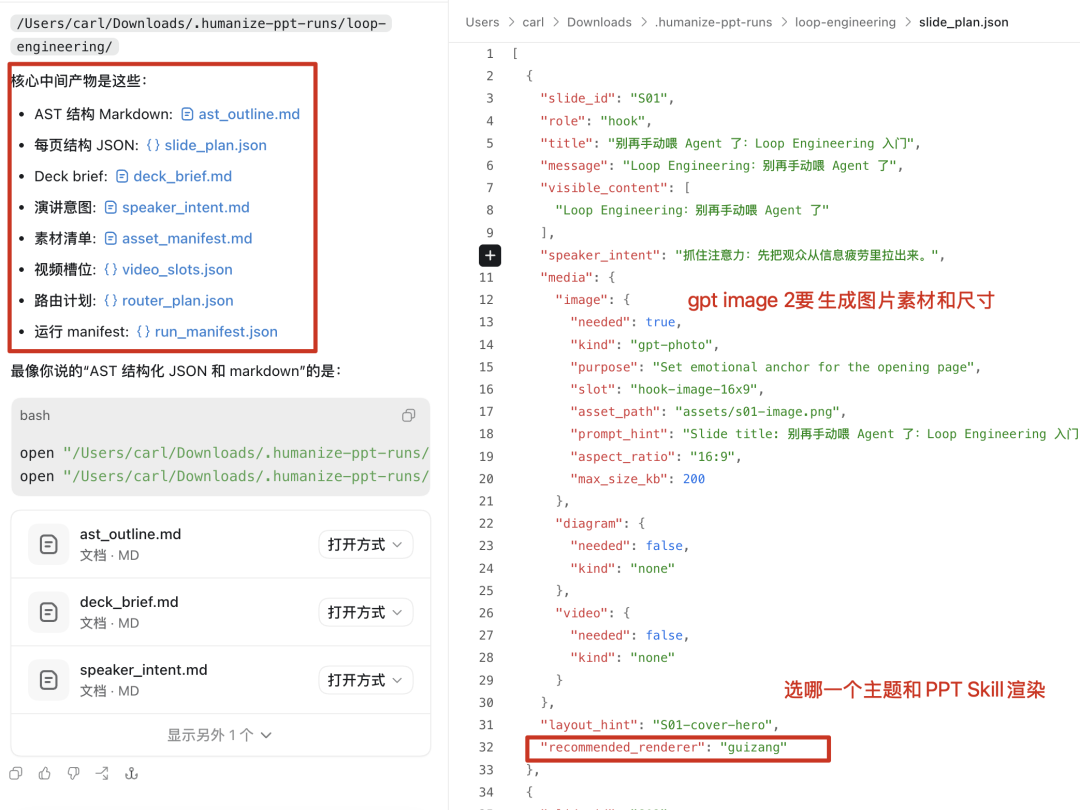Open the 打开方式 dropdown for ast_outline.md
This screenshot has height=810, width=1080.
(x=366, y=545)
